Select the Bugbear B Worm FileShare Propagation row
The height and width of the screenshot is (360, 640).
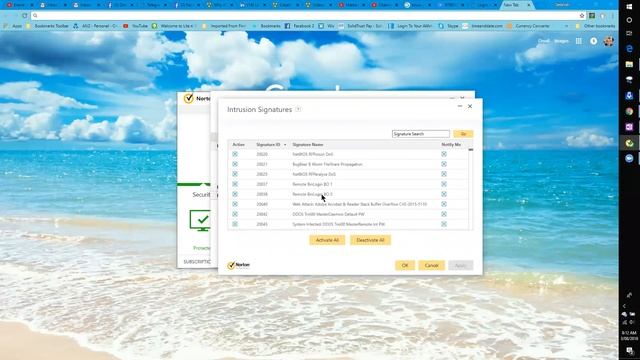tap(348, 164)
